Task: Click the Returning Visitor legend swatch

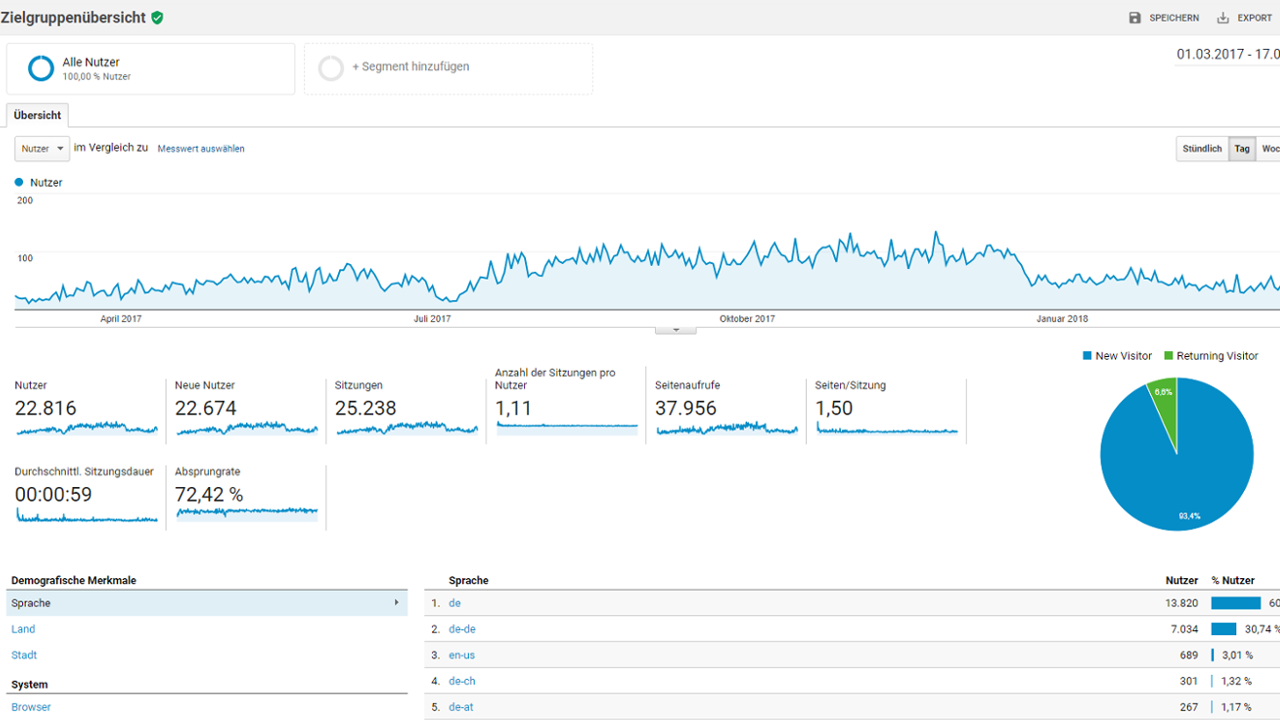Action: click(1168, 356)
